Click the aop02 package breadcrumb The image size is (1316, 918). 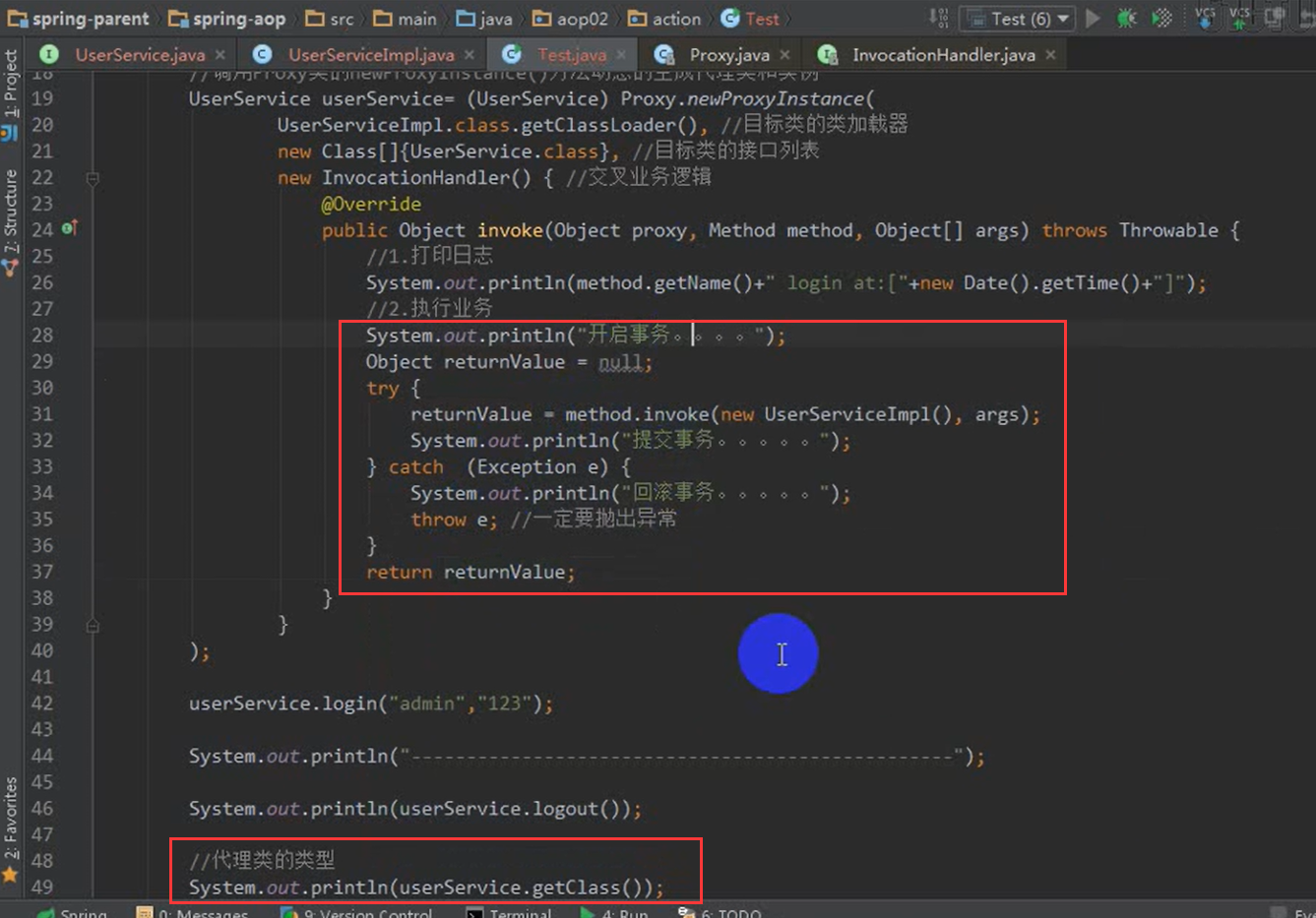point(570,19)
